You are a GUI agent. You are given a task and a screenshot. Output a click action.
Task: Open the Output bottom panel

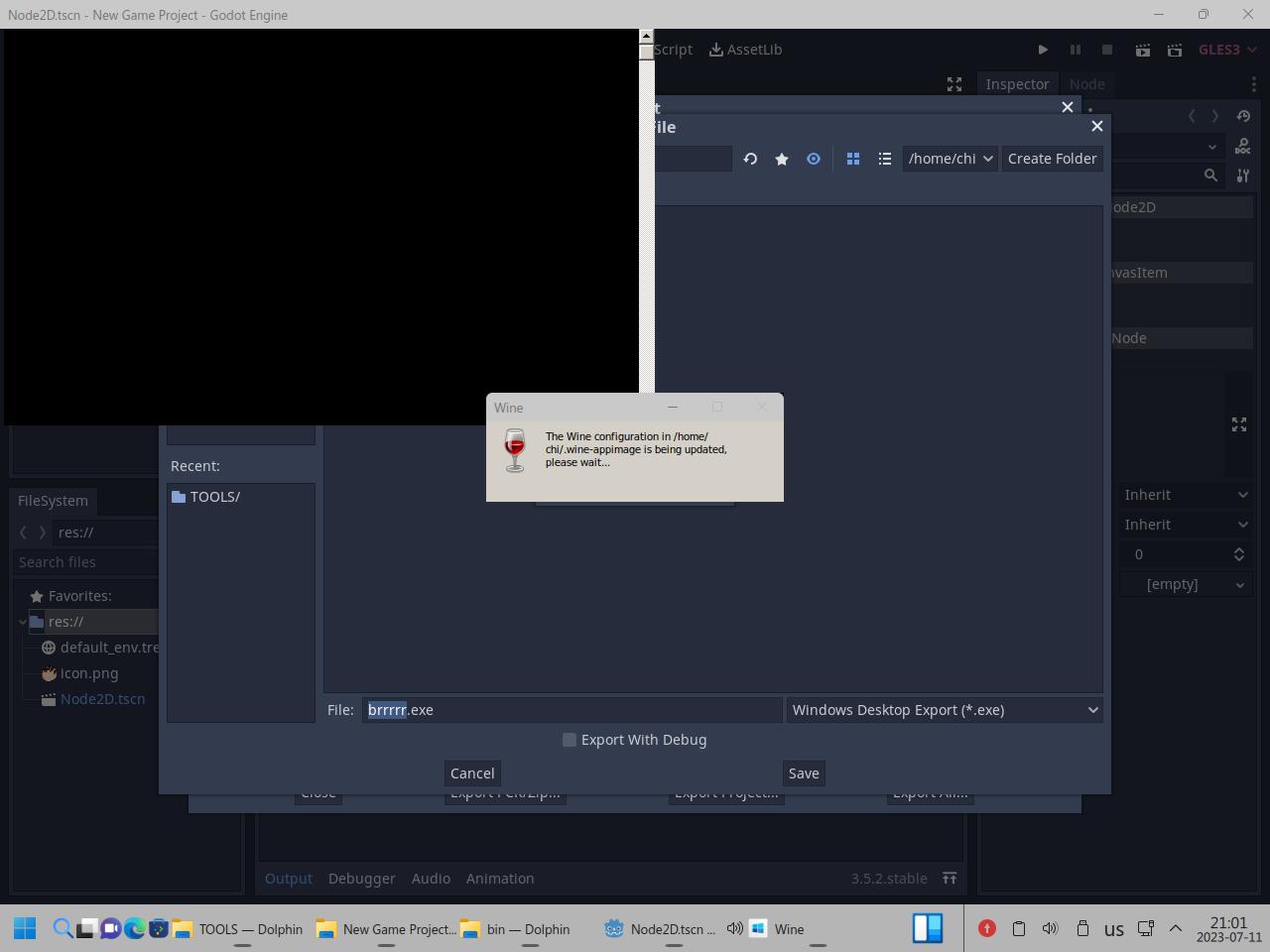289,879
